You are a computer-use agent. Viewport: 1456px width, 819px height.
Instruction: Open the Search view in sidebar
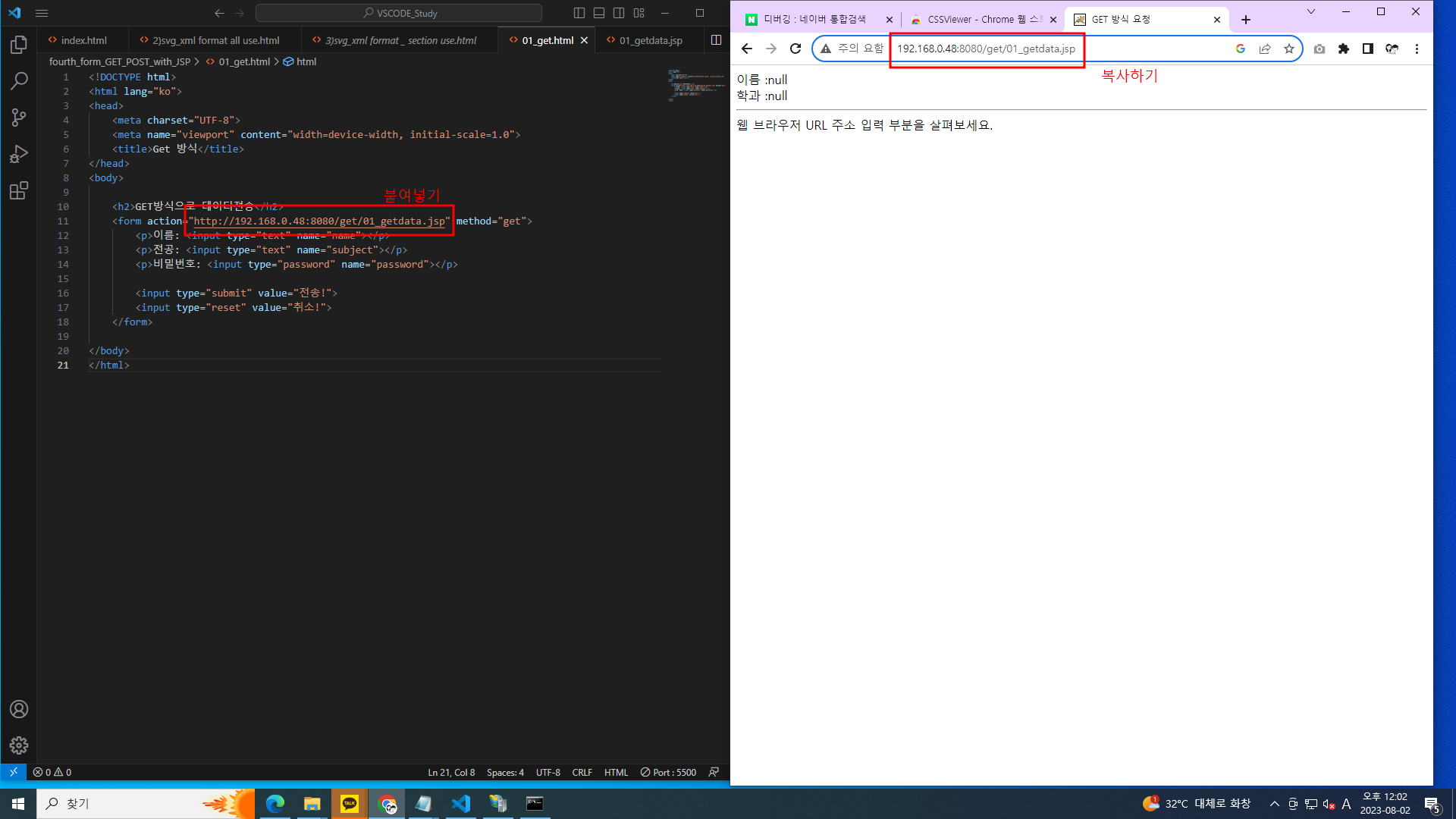pyautogui.click(x=19, y=81)
